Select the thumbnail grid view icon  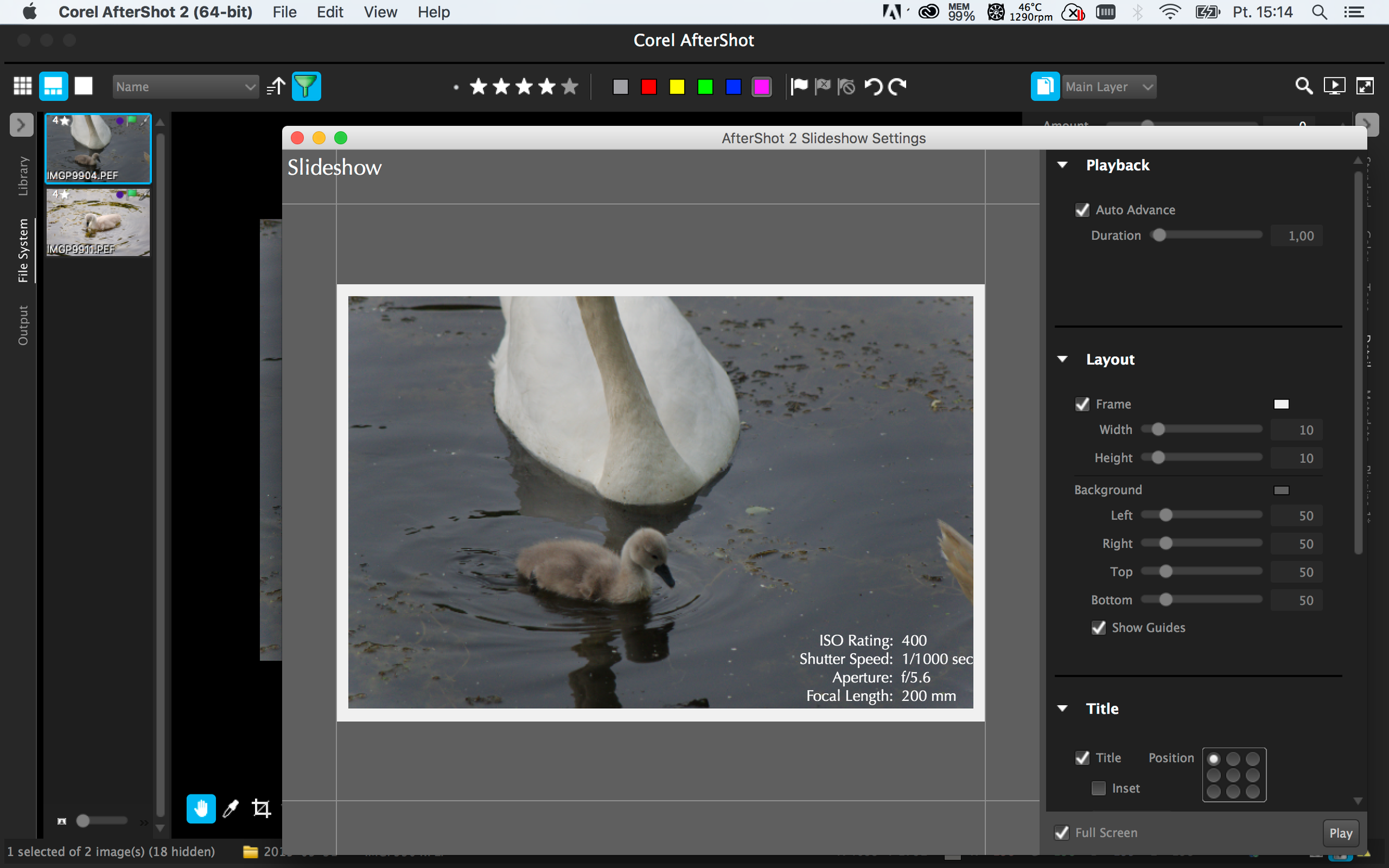tap(23, 86)
